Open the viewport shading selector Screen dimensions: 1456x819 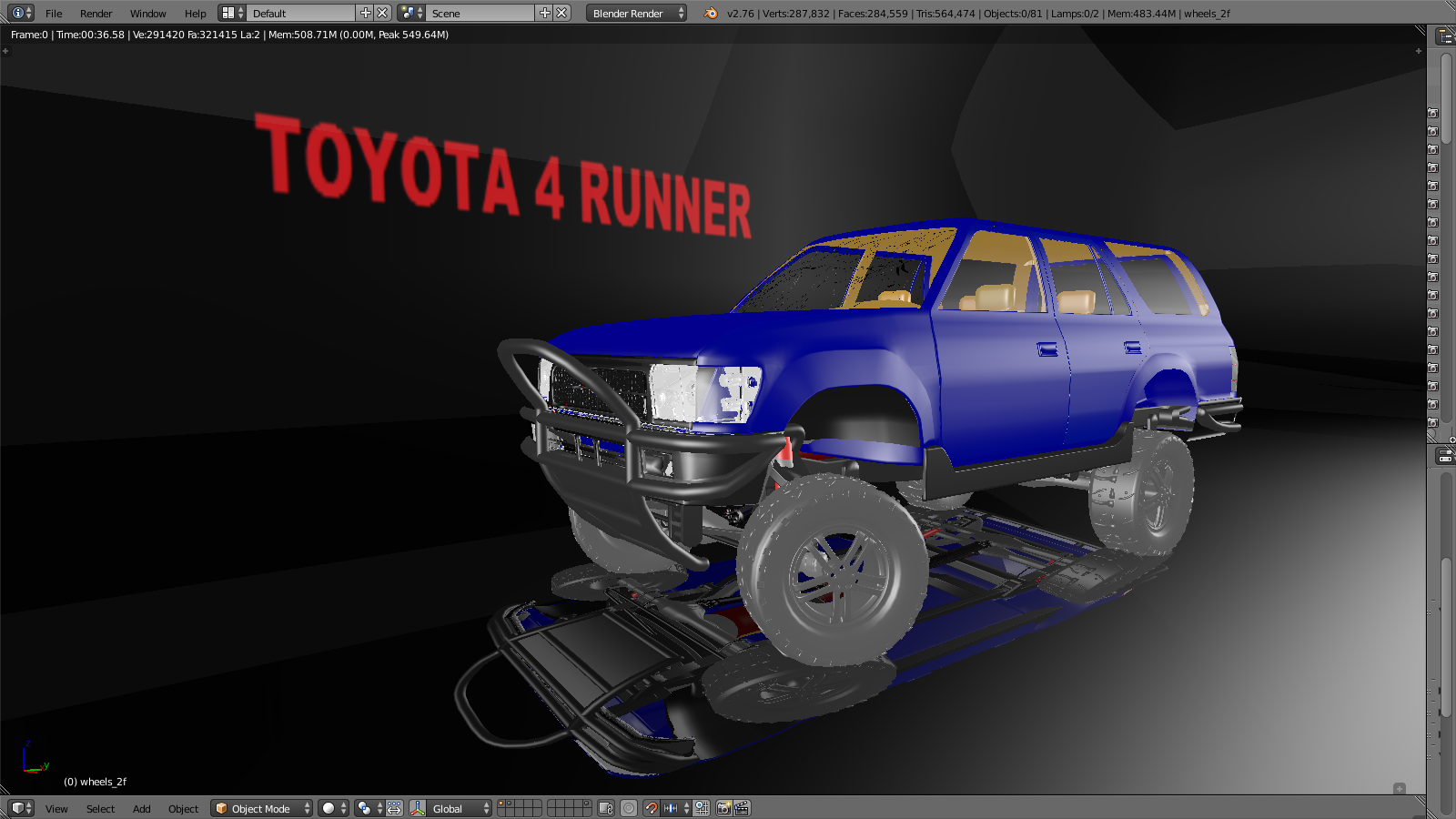pyautogui.click(x=333, y=808)
